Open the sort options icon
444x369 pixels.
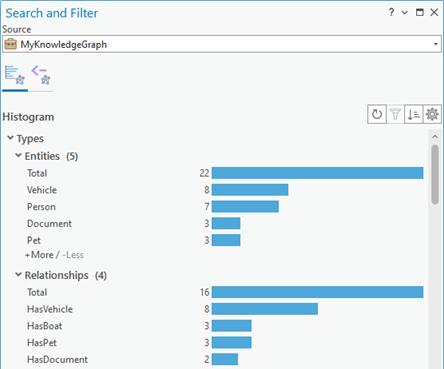414,114
